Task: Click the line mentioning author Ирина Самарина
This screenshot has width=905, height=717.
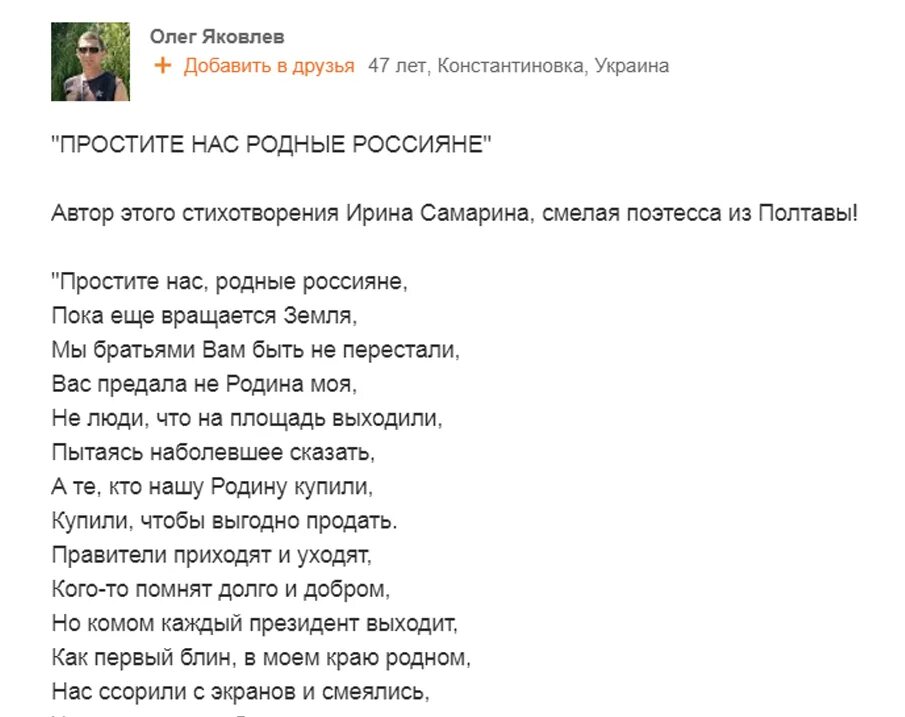Action: [455, 213]
